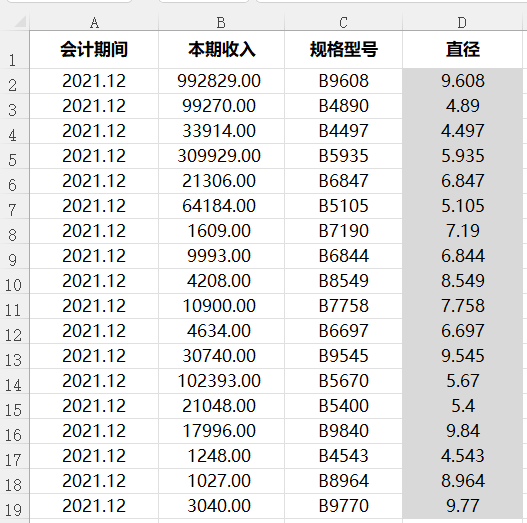Click spec cell B9545
Screen dimensions: 527x523
point(343,356)
